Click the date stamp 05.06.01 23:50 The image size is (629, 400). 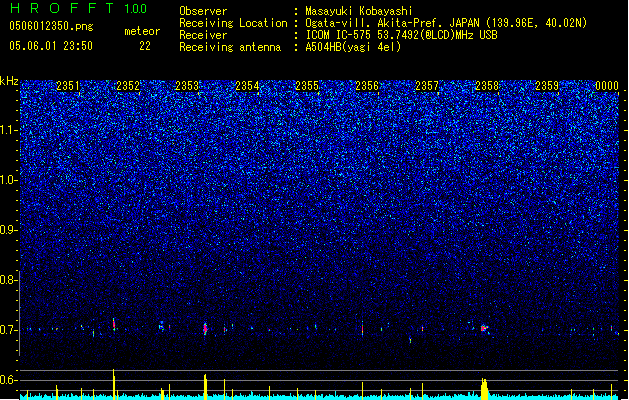(x=51, y=46)
